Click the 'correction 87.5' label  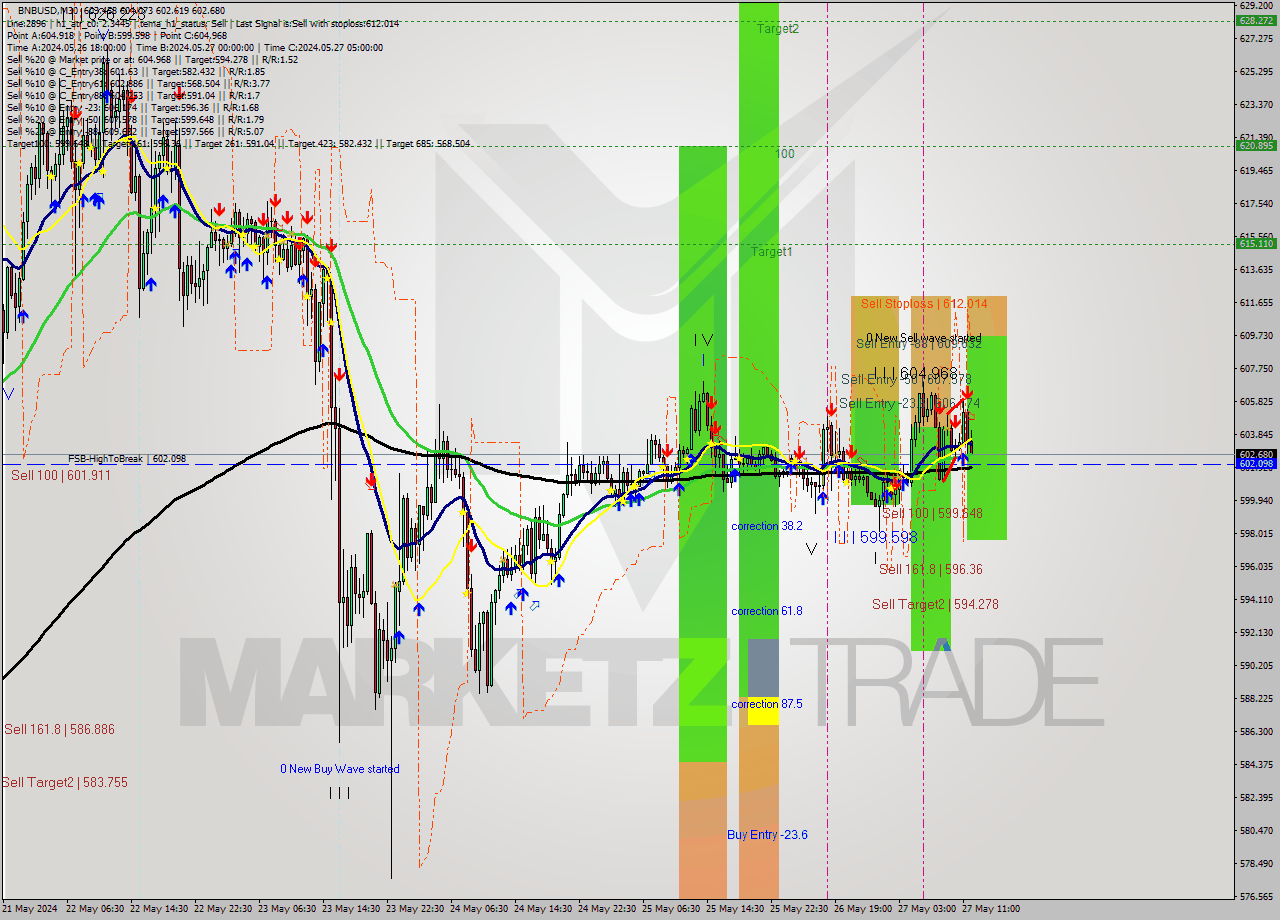tap(766, 704)
